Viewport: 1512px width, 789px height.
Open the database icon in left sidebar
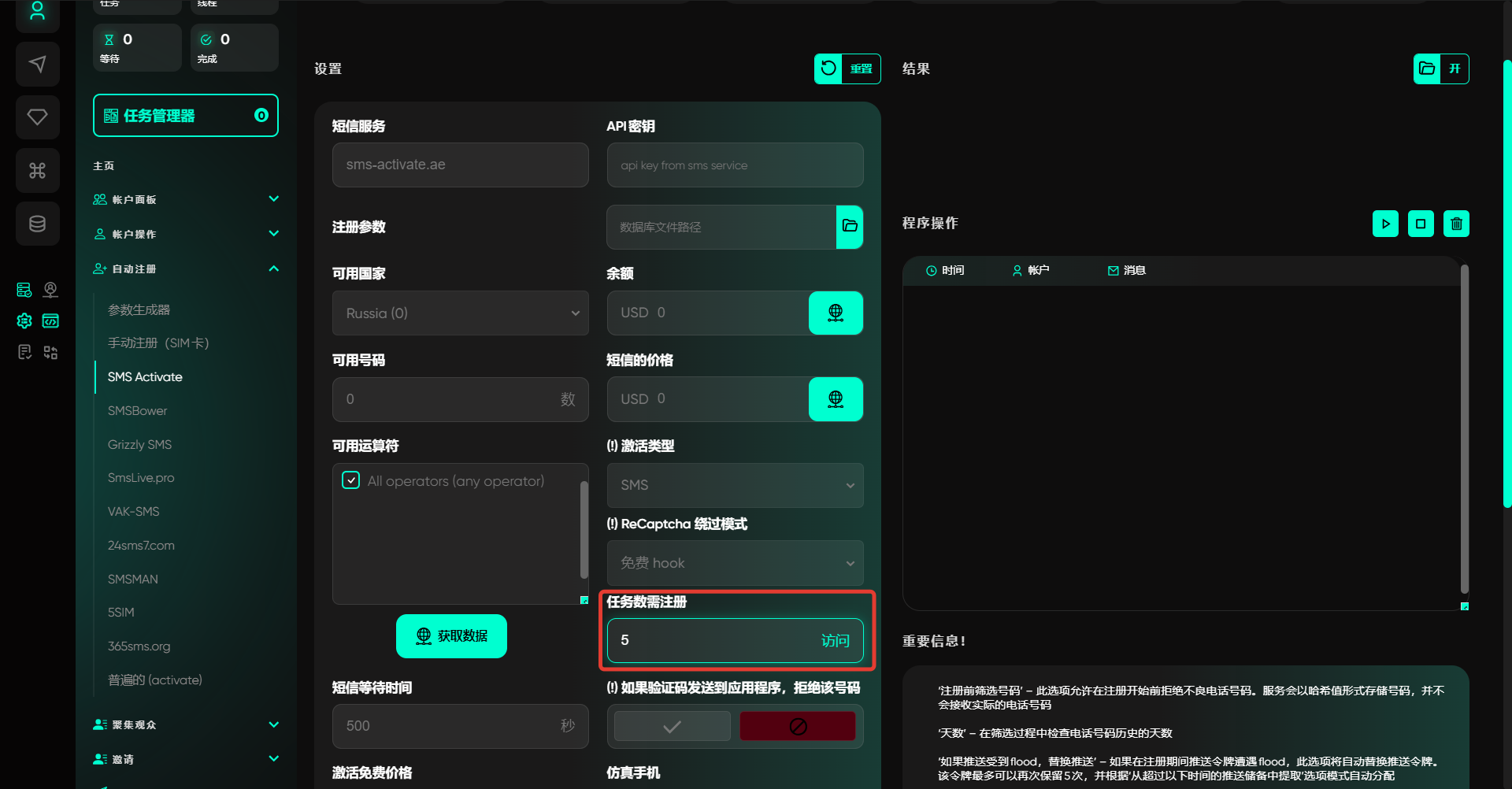(x=37, y=224)
